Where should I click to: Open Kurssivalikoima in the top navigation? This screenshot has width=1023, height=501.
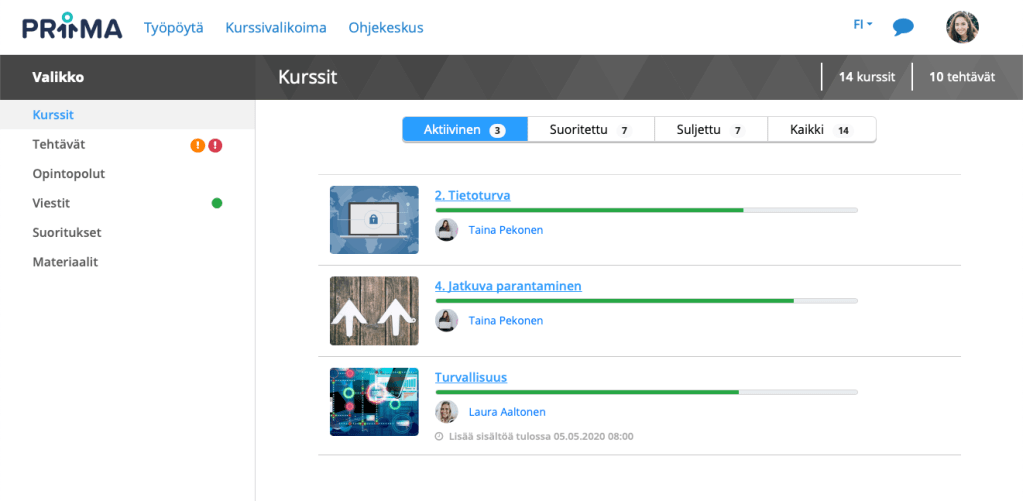(x=276, y=28)
